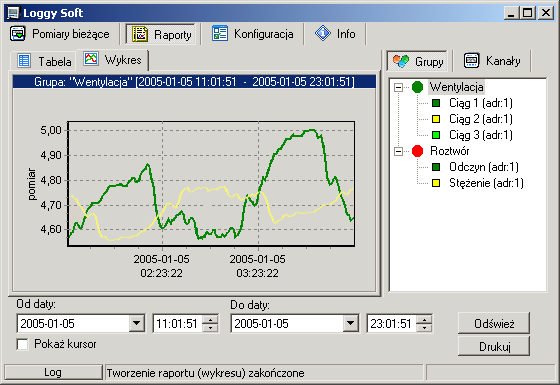The image size is (560, 385).
Task: Click the green Wentylacja group octagon icon
Action: [x=417, y=87]
